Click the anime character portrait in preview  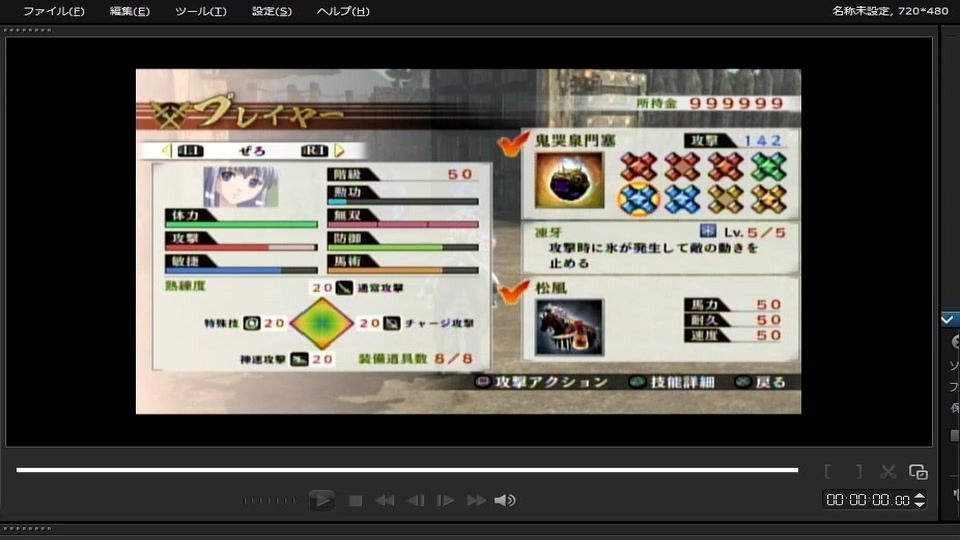(x=241, y=187)
